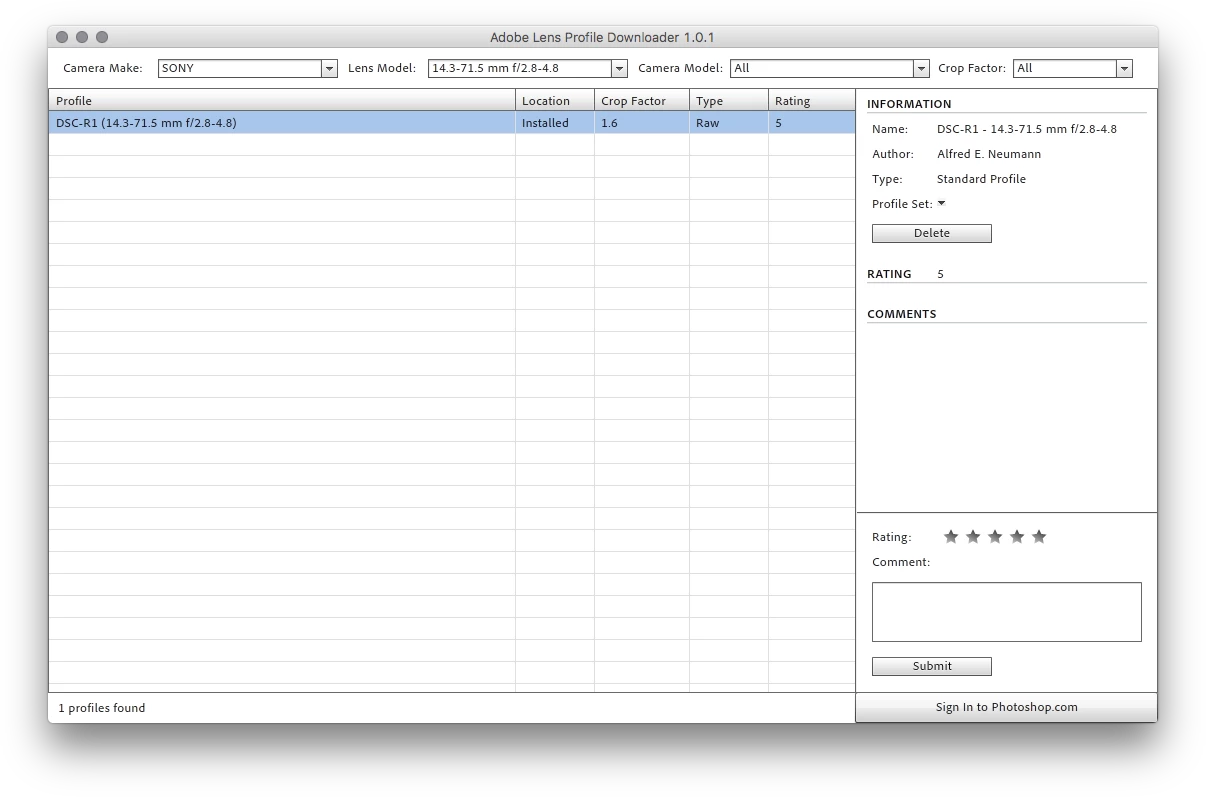This screenshot has height=797, width=1206.
Task: Open the Camera Model dropdown
Action: (x=829, y=68)
